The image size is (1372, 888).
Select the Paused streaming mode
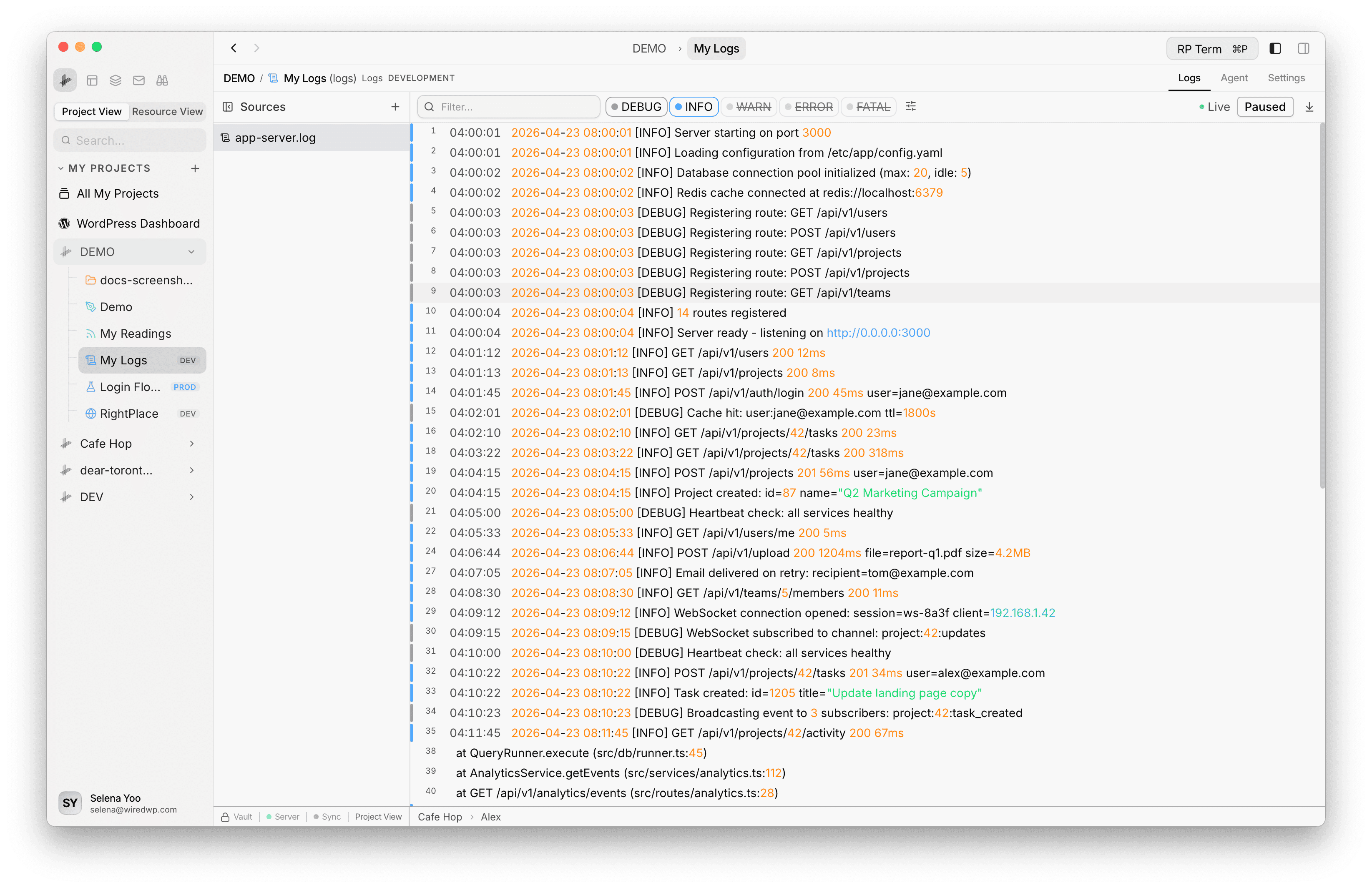(x=1265, y=107)
